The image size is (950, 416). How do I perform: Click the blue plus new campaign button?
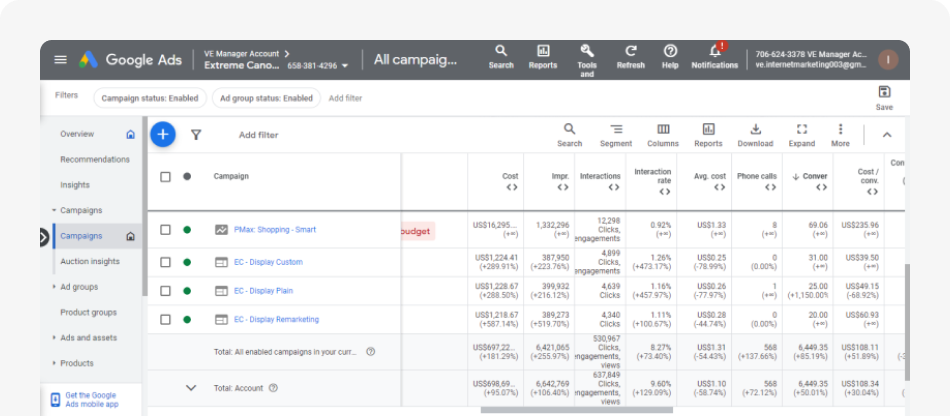point(162,134)
